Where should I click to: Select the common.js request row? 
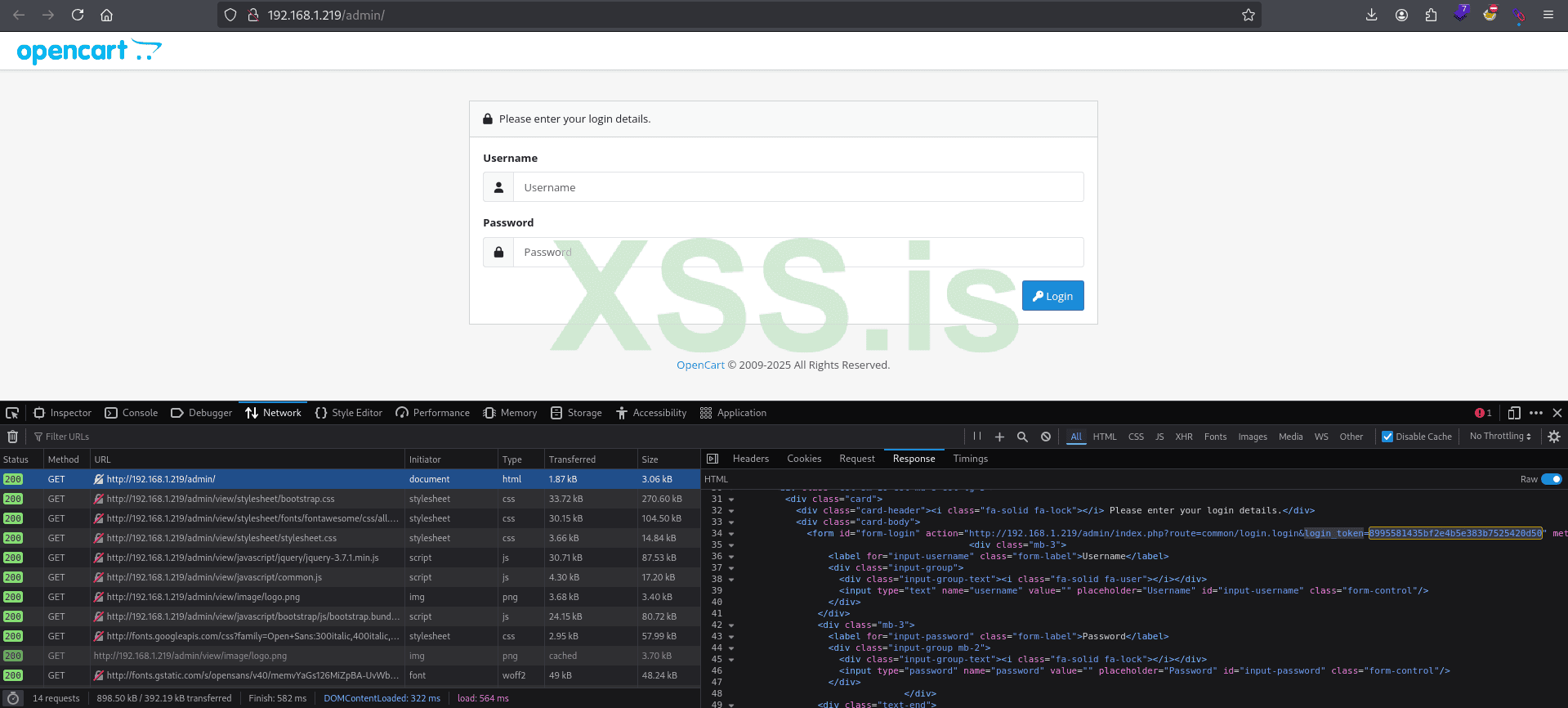[x=350, y=577]
